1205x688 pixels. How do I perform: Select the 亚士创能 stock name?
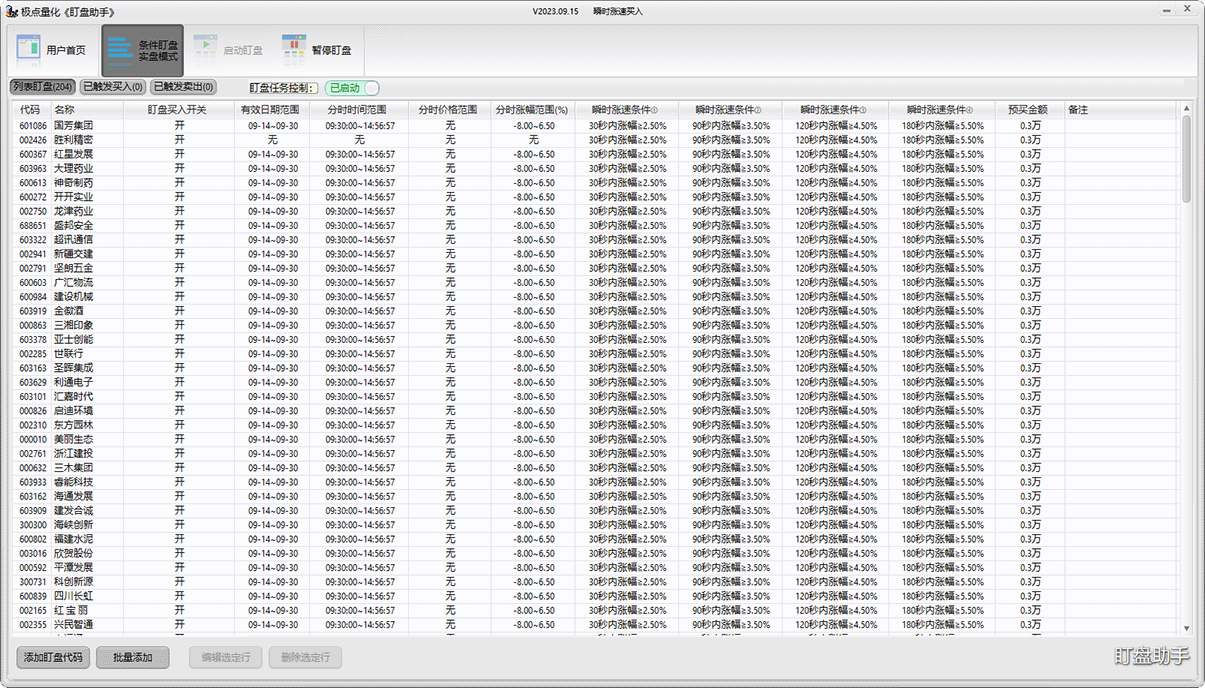[73, 340]
